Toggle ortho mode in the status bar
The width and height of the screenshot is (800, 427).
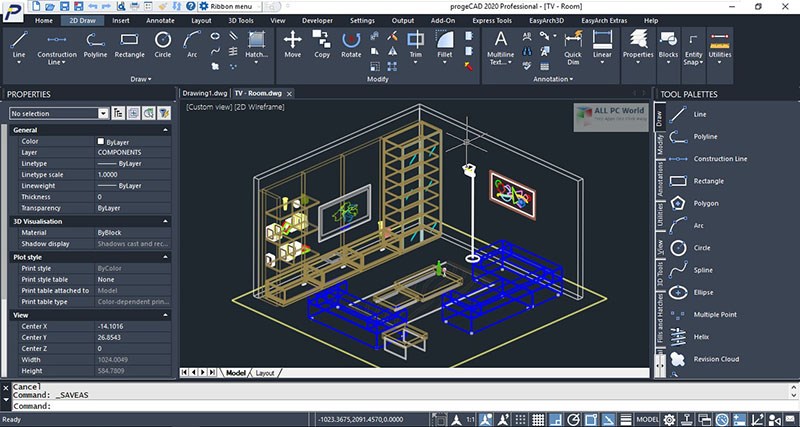[556, 420]
